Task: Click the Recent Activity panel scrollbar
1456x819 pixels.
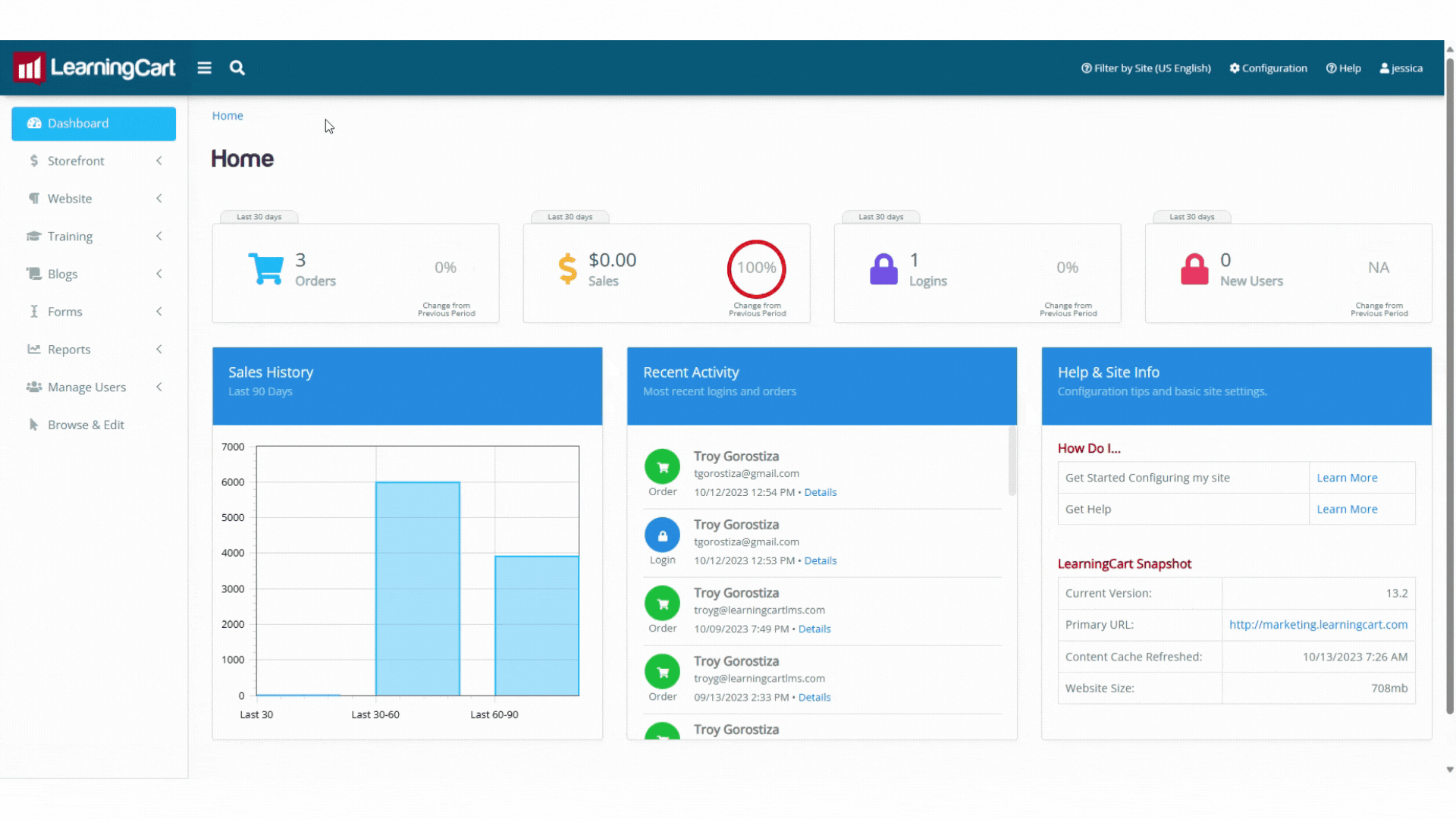Action: click(x=1012, y=461)
